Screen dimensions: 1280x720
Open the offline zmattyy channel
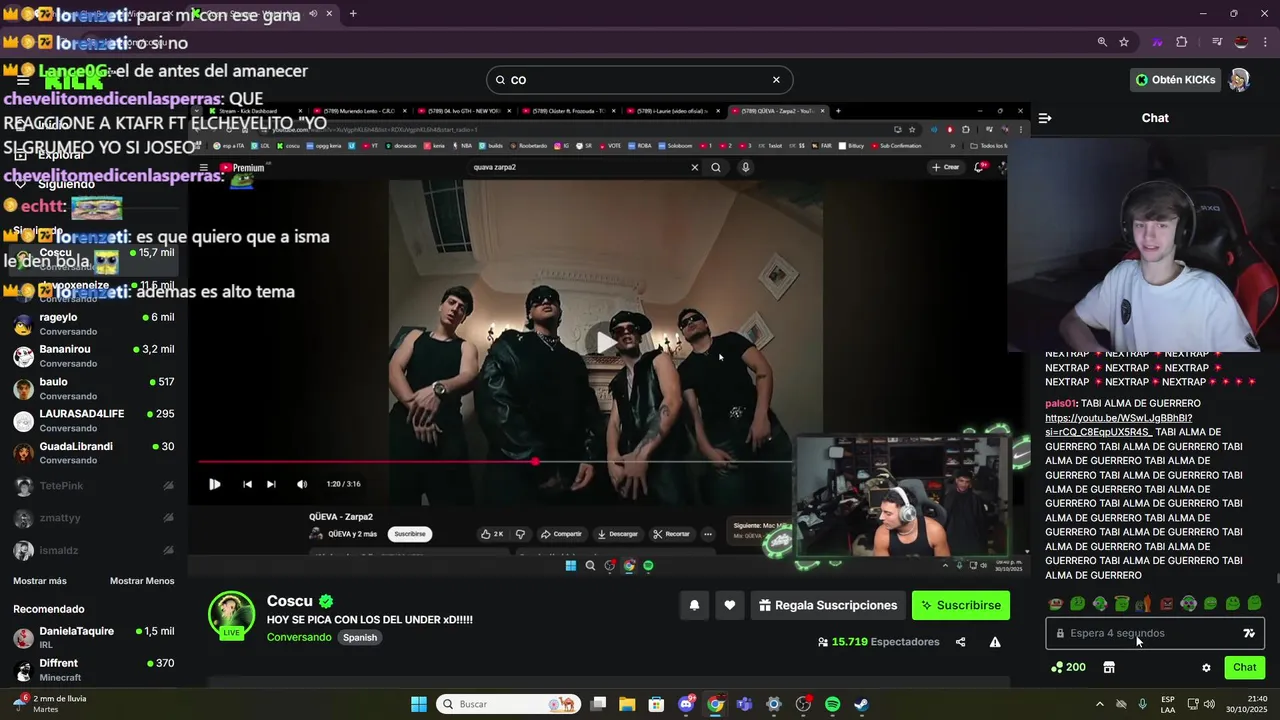coord(96,518)
